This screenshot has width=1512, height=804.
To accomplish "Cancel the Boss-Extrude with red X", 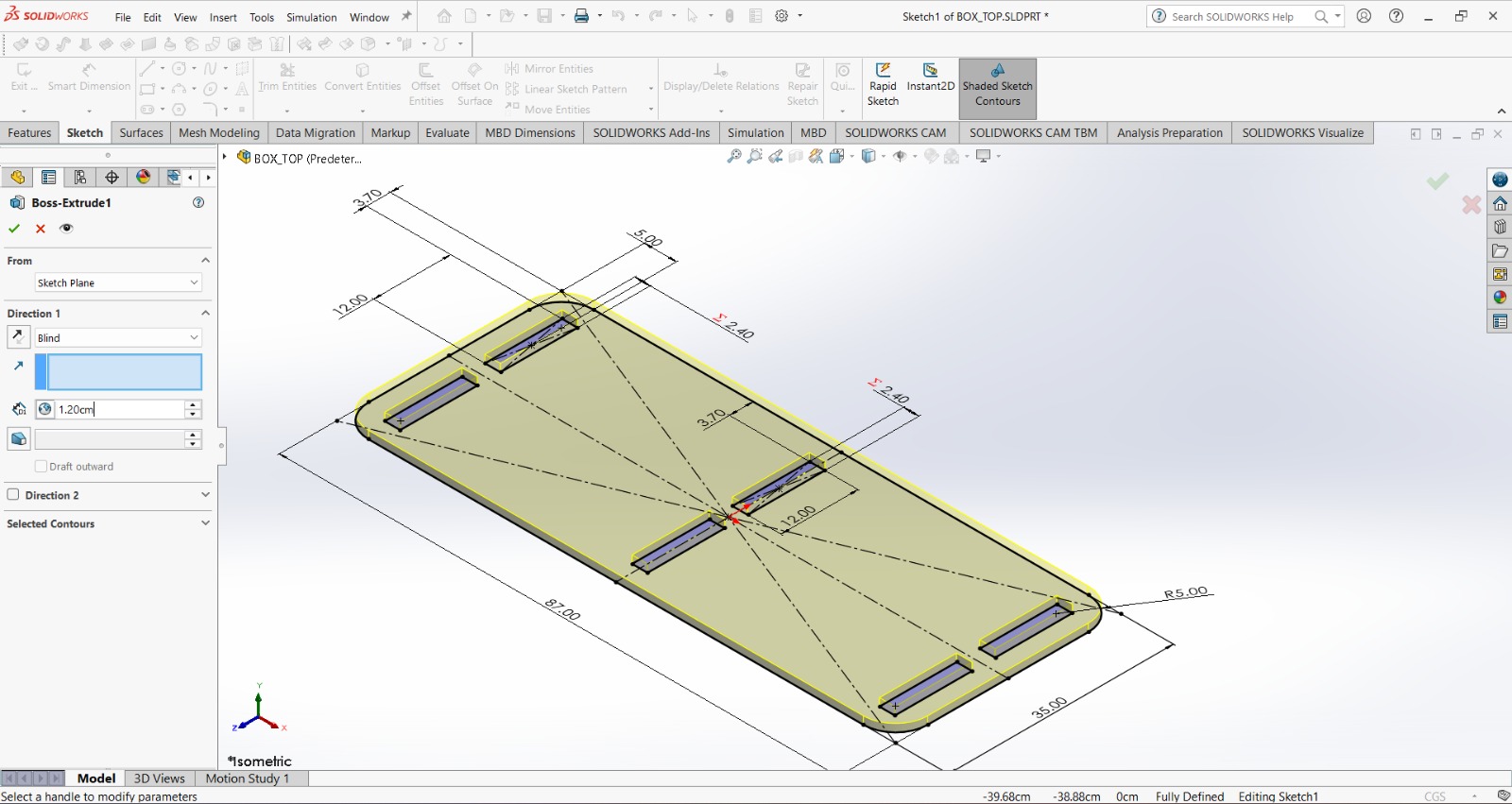I will click(41, 229).
